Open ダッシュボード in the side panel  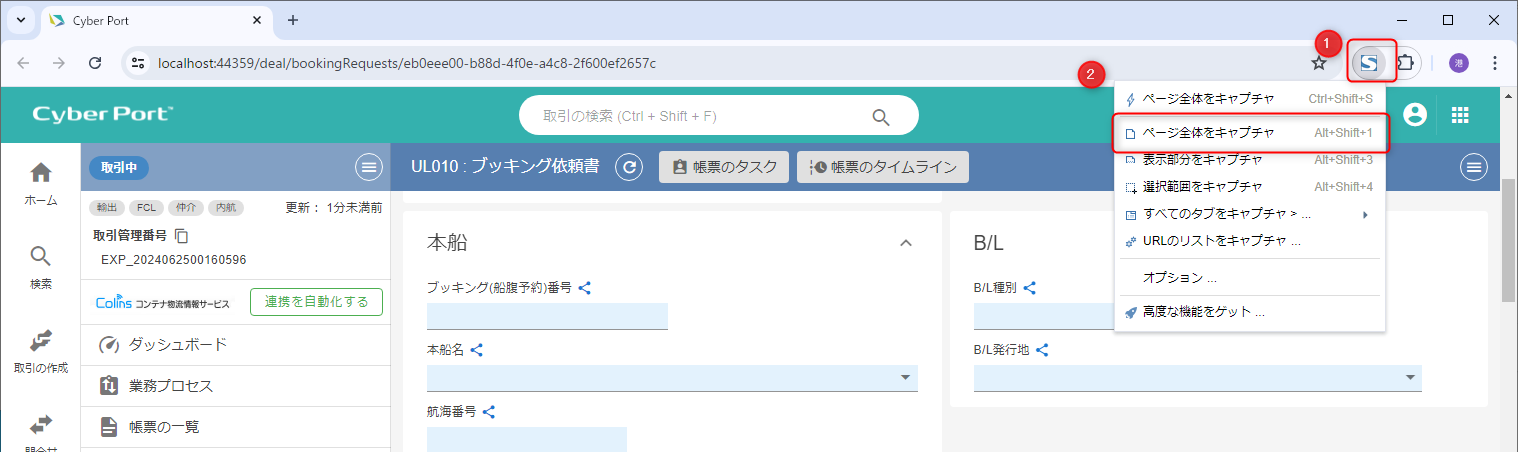click(178, 345)
